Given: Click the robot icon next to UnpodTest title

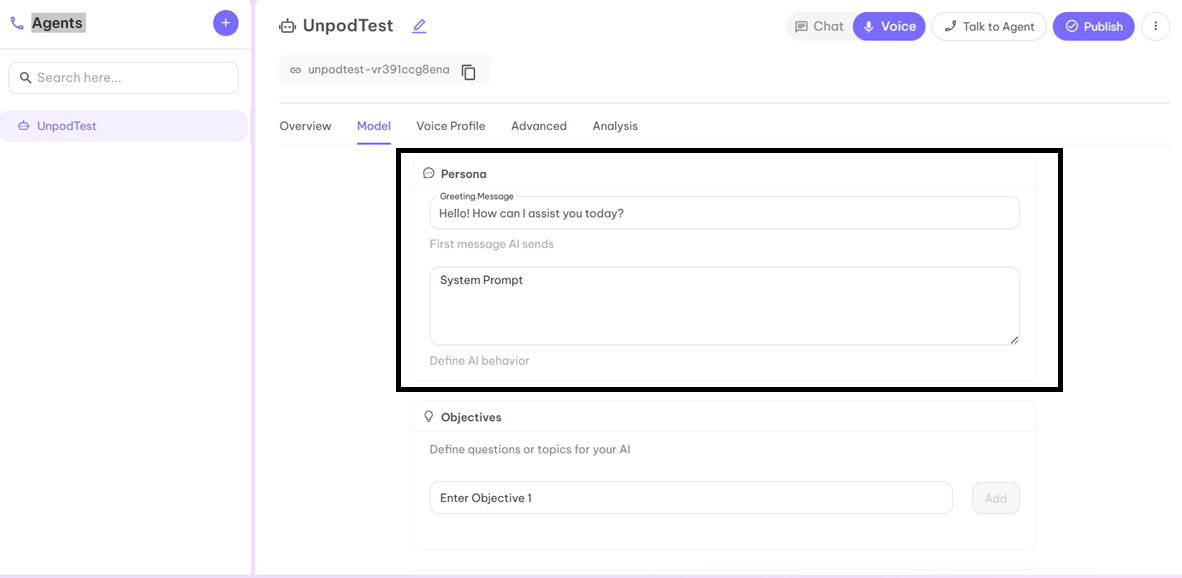Looking at the screenshot, I should [x=286, y=26].
